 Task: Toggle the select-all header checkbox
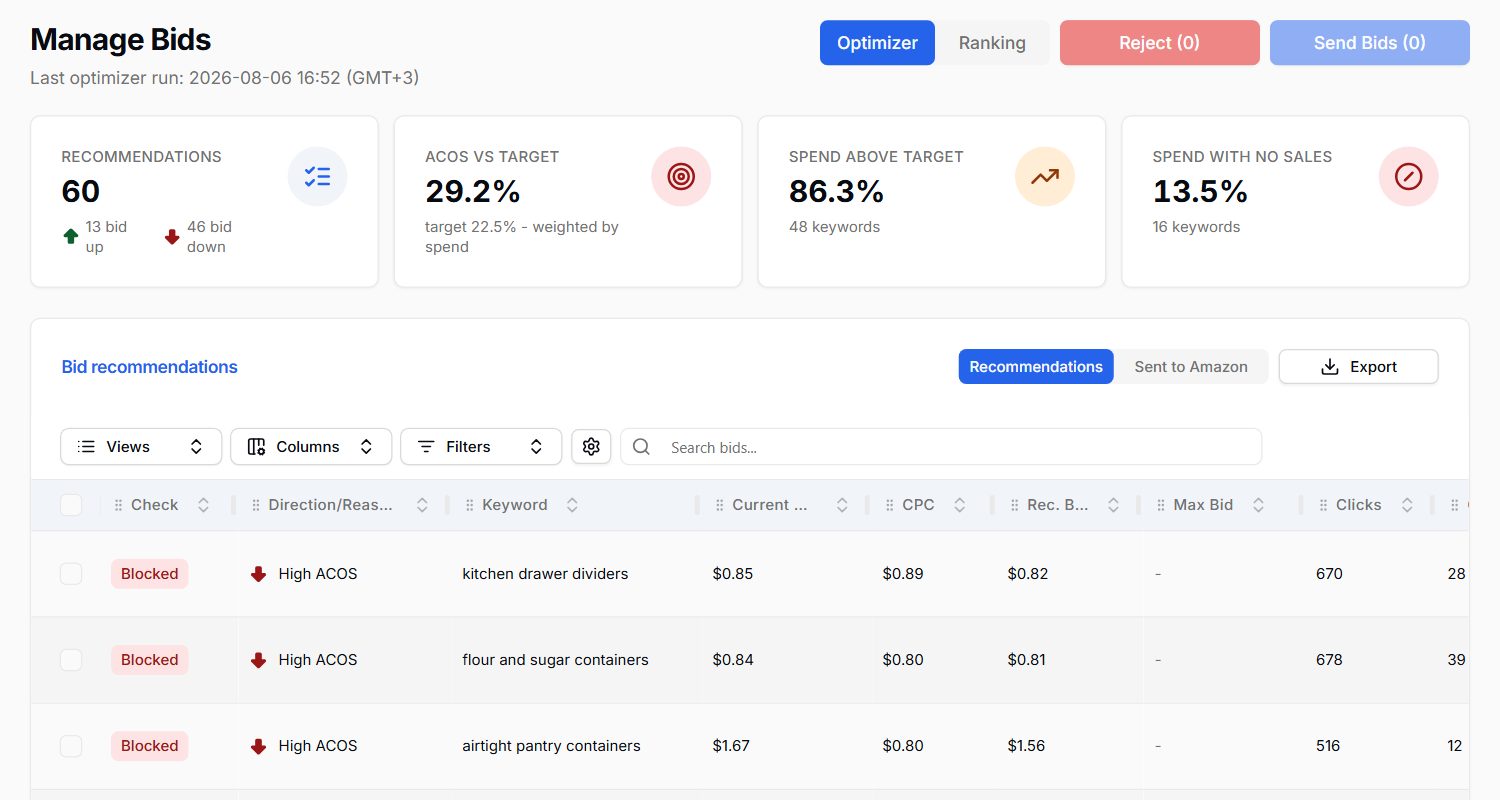[x=71, y=505]
